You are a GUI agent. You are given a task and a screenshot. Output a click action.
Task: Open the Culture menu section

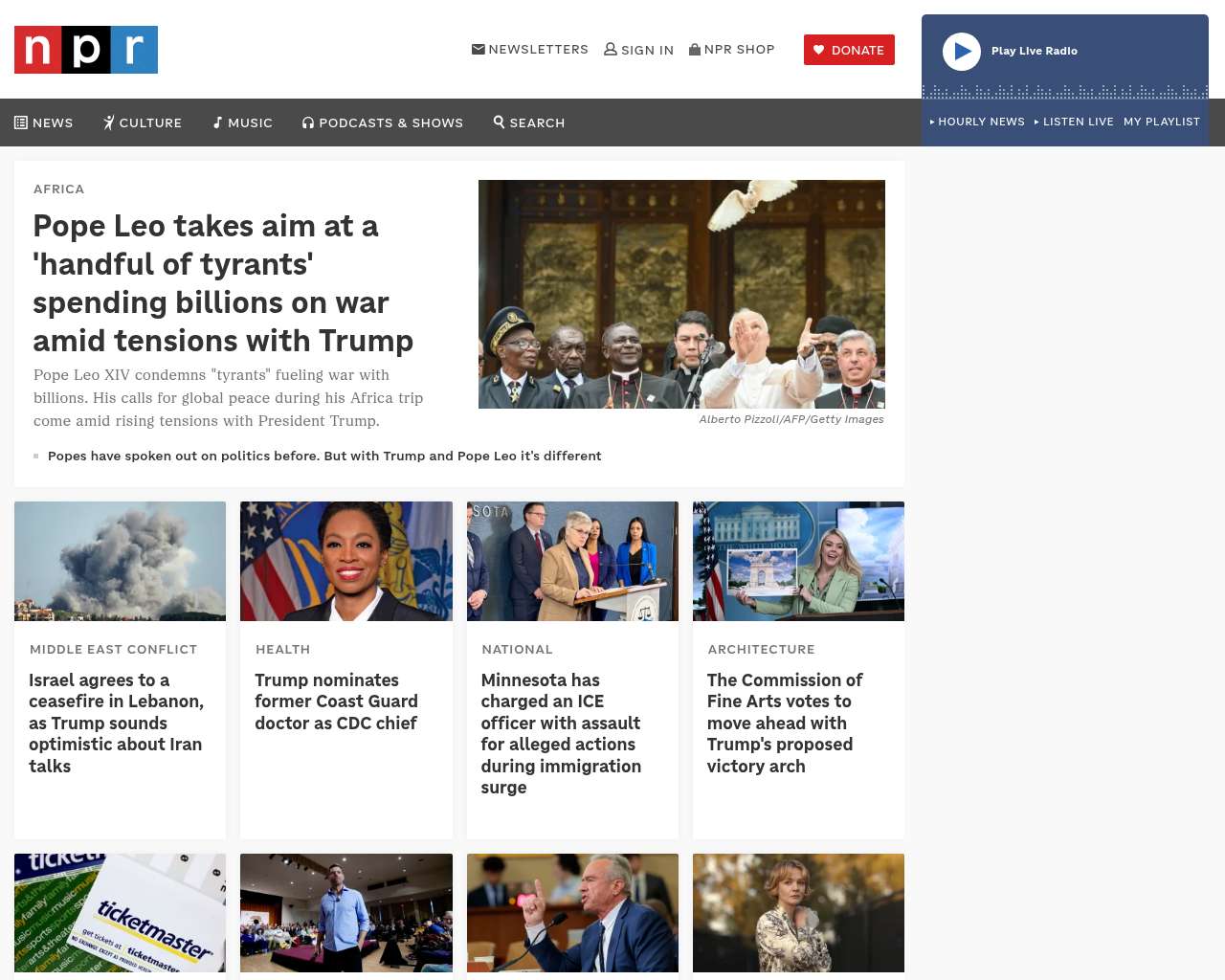click(x=143, y=122)
